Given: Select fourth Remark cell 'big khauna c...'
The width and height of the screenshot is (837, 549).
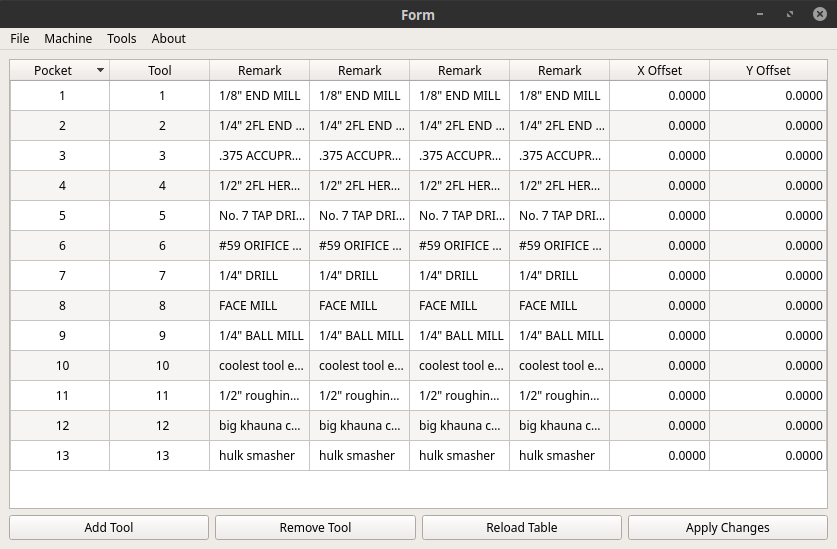Looking at the screenshot, I should pyautogui.click(x=559, y=426).
